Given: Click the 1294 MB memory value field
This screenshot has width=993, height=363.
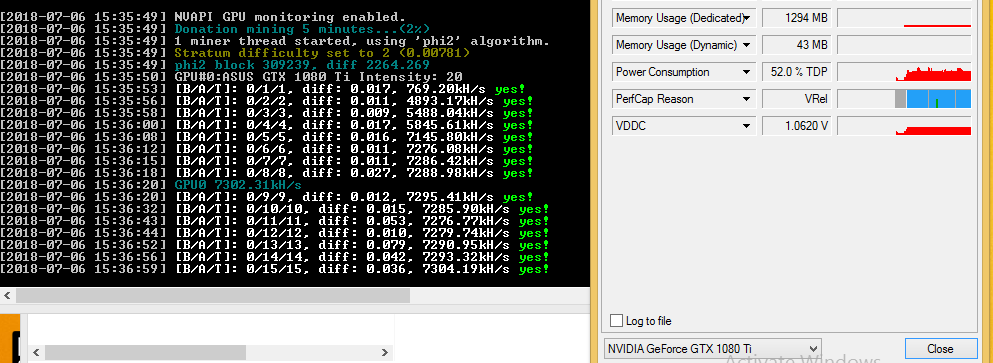Looking at the screenshot, I should click(x=797, y=18).
